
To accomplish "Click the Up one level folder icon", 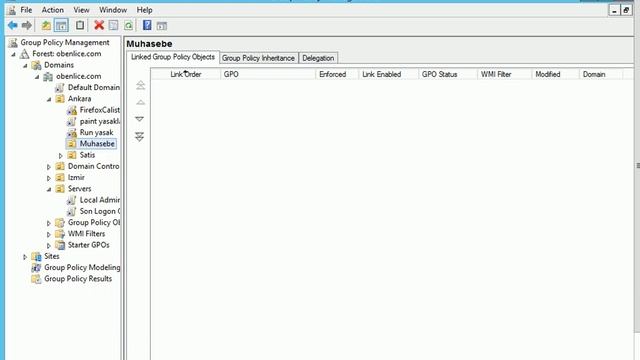I will coord(46,26).
